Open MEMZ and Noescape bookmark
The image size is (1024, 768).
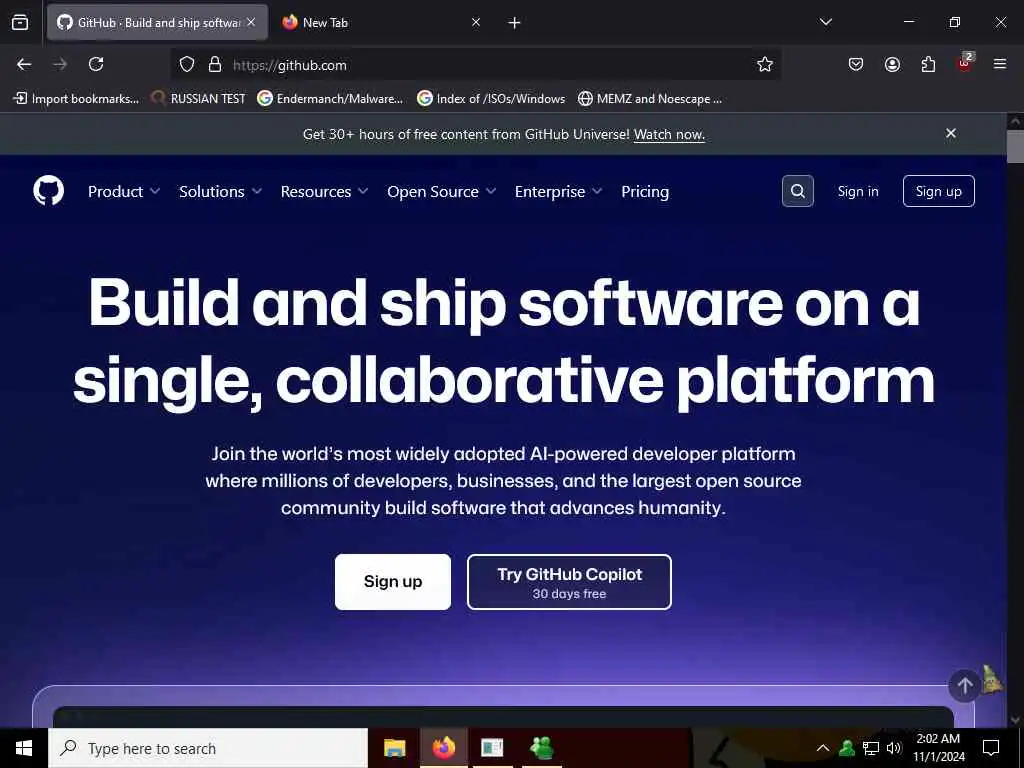pos(650,99)
